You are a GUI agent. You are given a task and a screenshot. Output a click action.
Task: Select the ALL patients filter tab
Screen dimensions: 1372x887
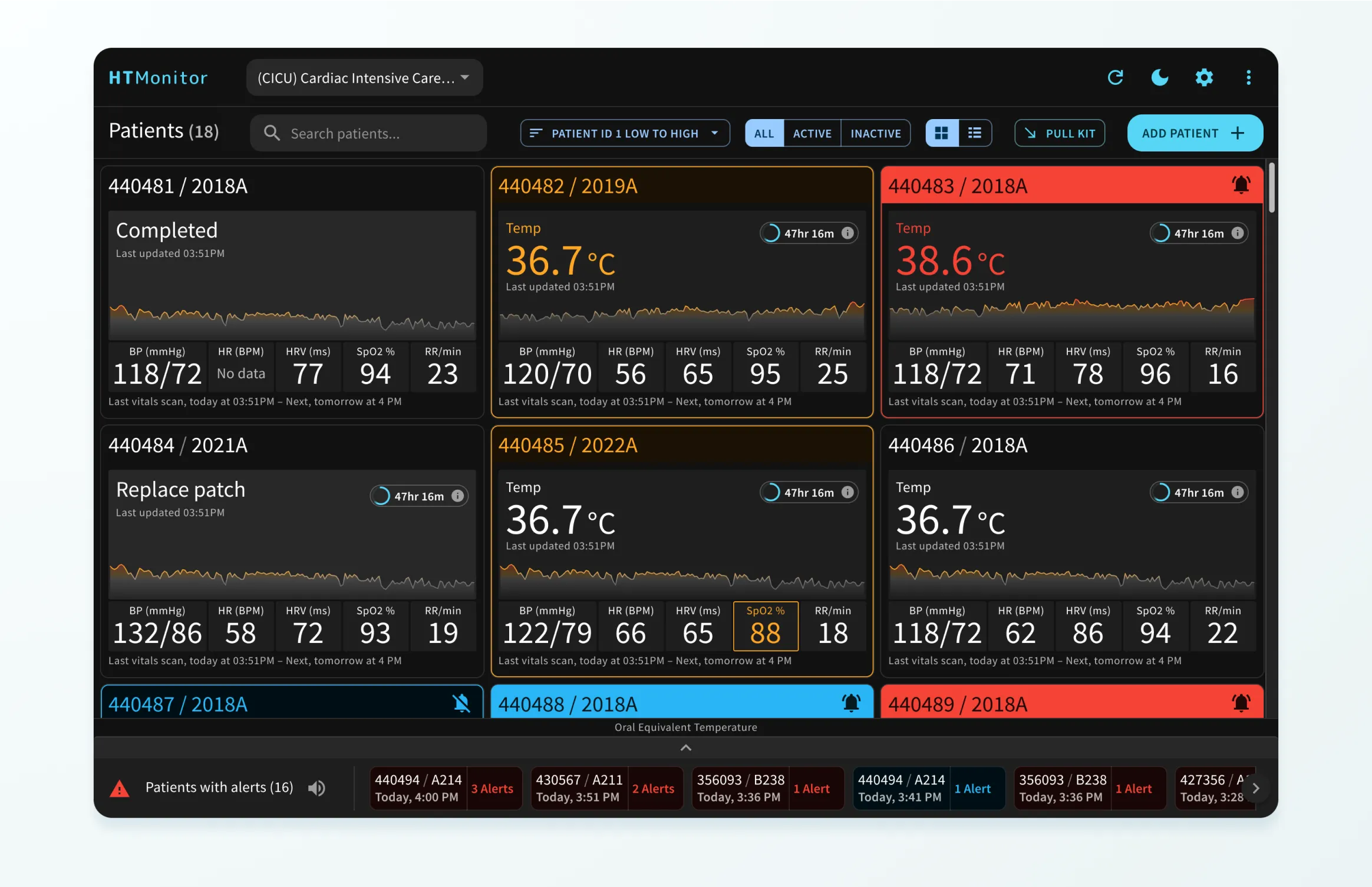coord(764,133)
